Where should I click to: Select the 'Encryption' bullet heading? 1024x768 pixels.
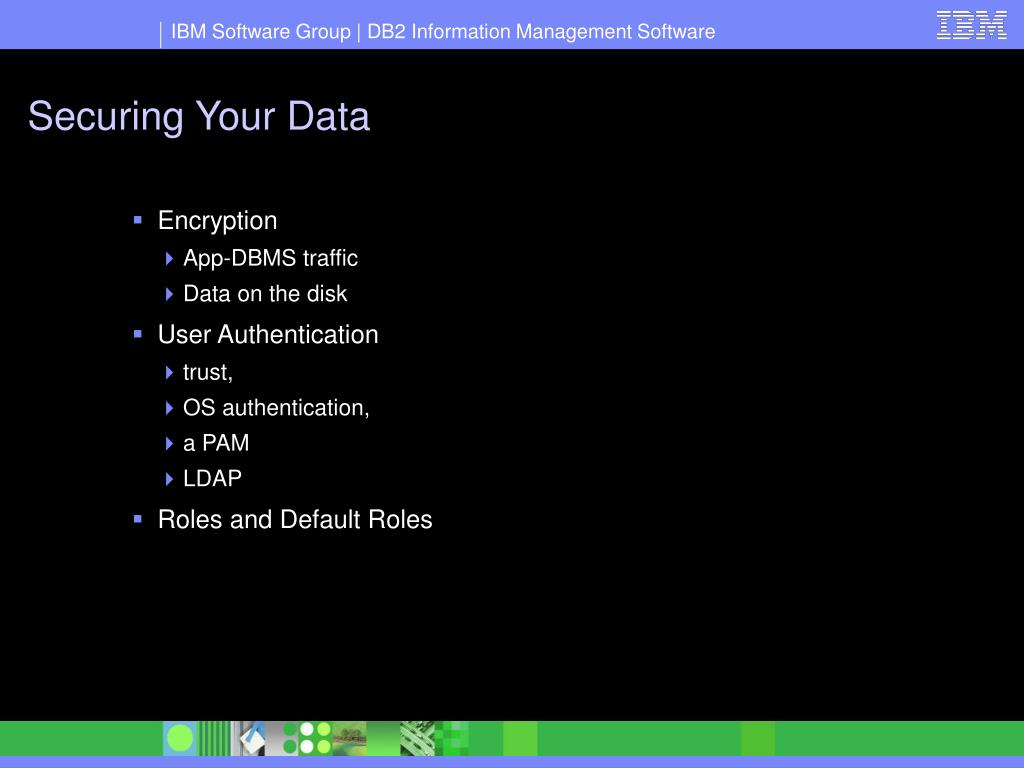[x=217, y=221]
